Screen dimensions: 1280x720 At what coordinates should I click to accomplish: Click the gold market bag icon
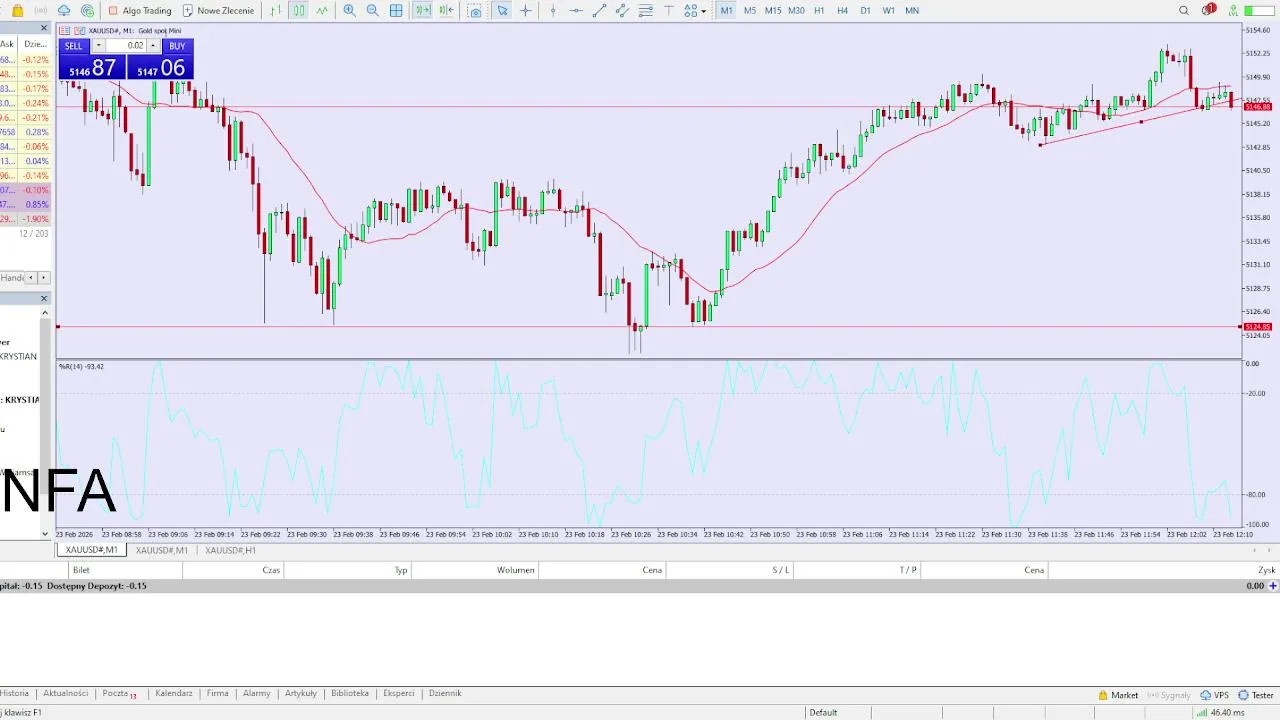[x=17, y=10]
